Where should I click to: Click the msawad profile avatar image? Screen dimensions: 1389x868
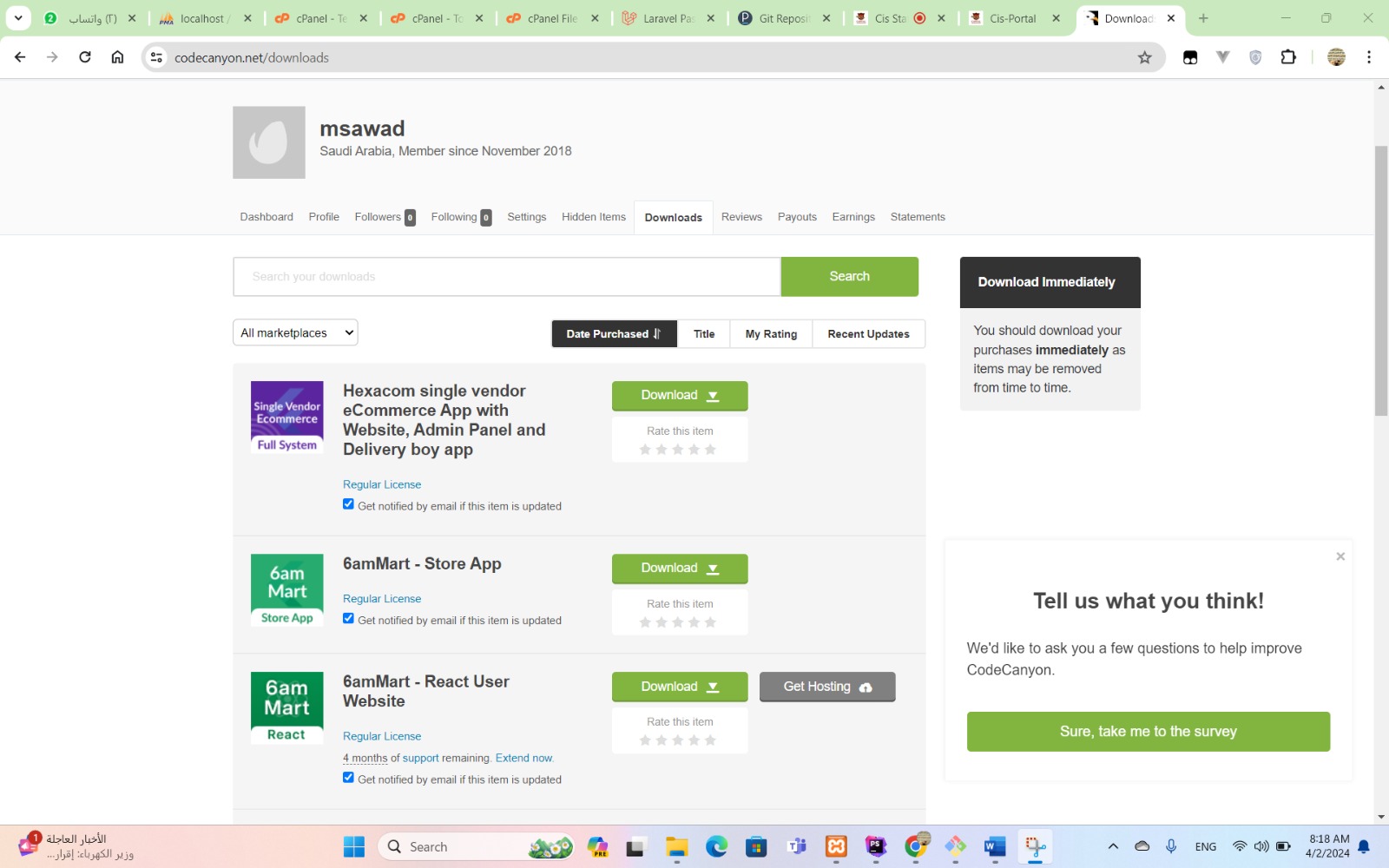coord(269,142)
